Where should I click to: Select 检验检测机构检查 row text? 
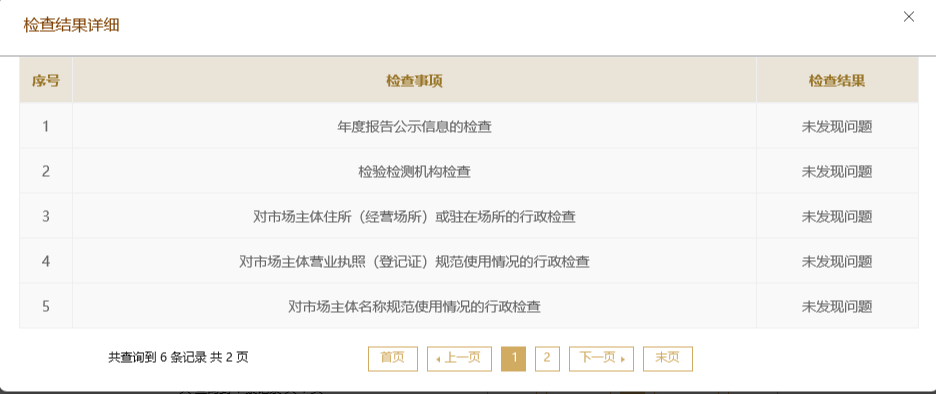tap(414, 172)
